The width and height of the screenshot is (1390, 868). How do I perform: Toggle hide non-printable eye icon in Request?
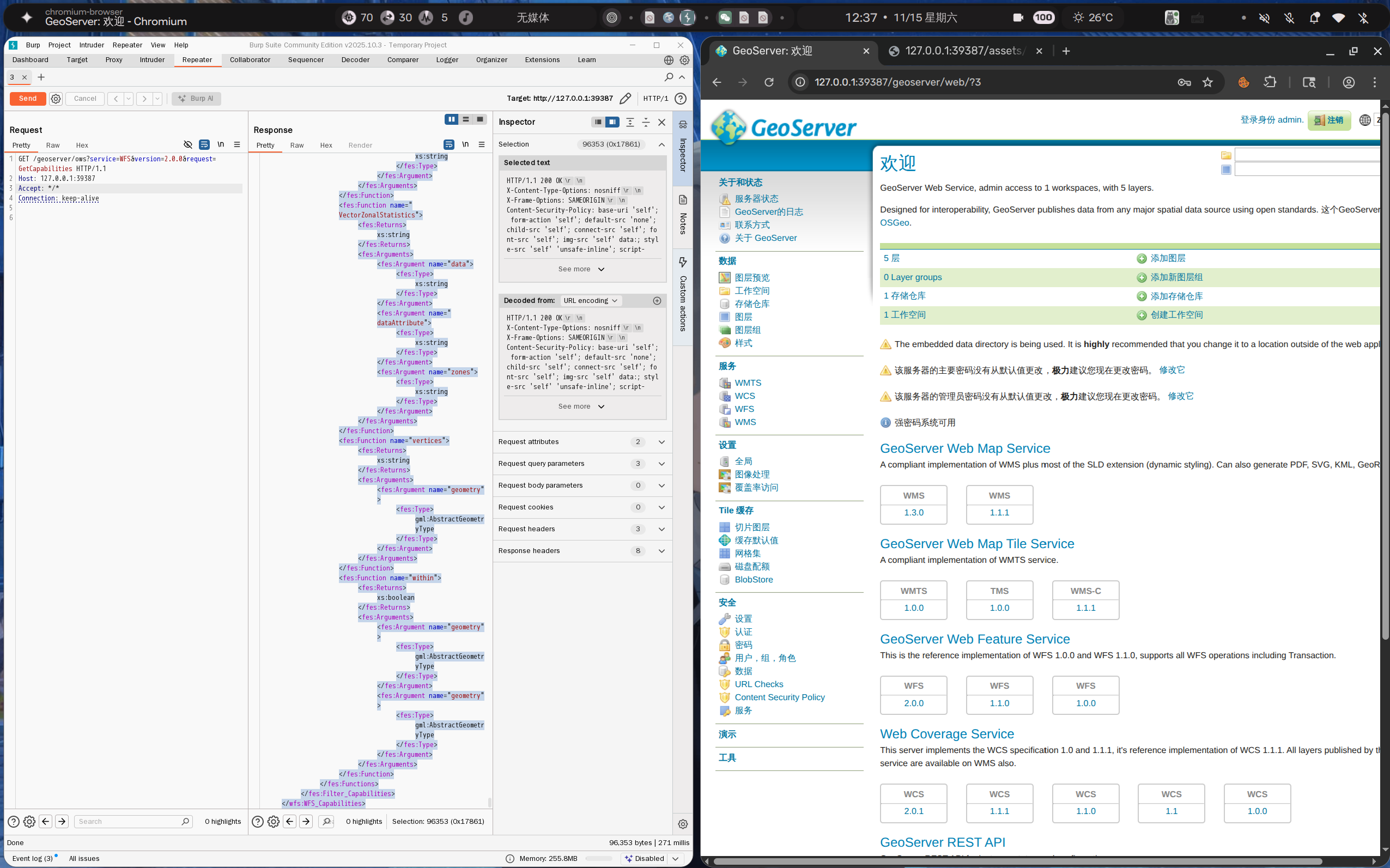tap(187, 145)
